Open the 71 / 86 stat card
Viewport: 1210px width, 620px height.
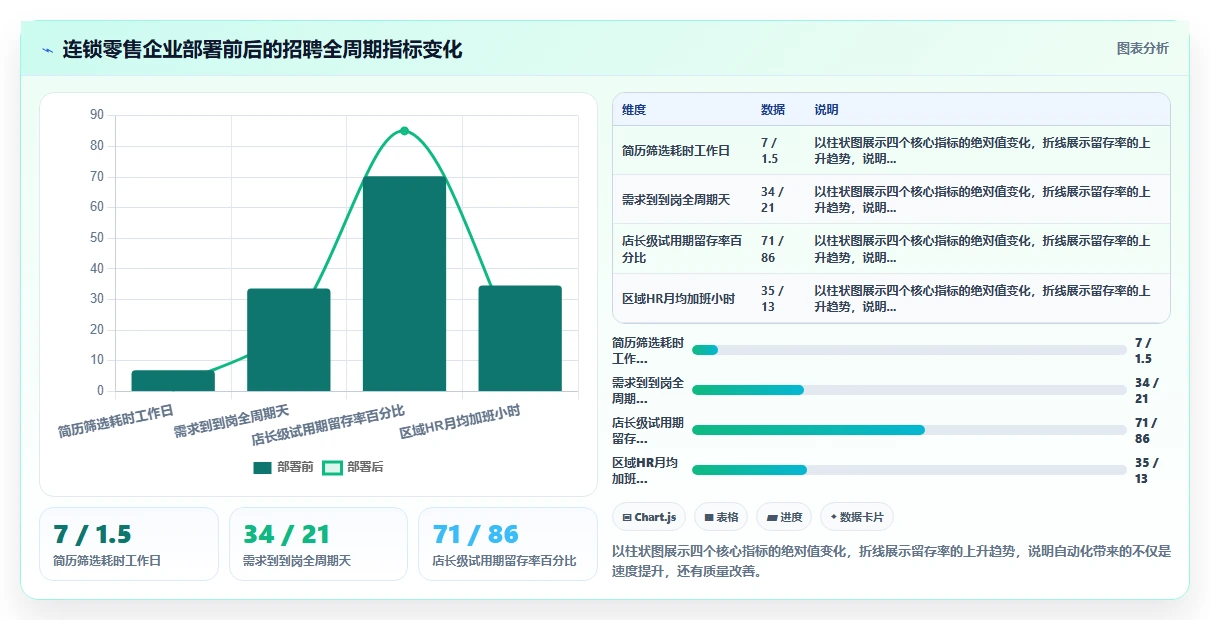[x=508, y=544]
